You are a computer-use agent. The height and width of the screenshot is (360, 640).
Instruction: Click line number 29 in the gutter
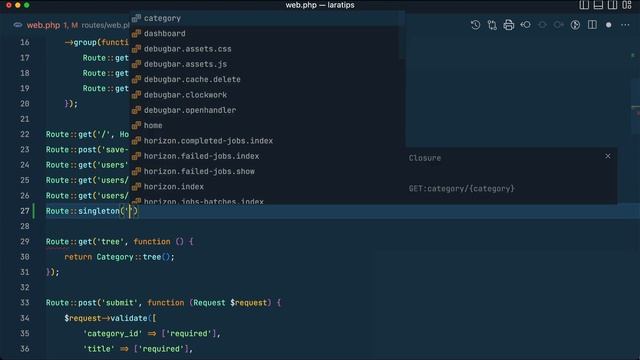(x=24, y=242)
